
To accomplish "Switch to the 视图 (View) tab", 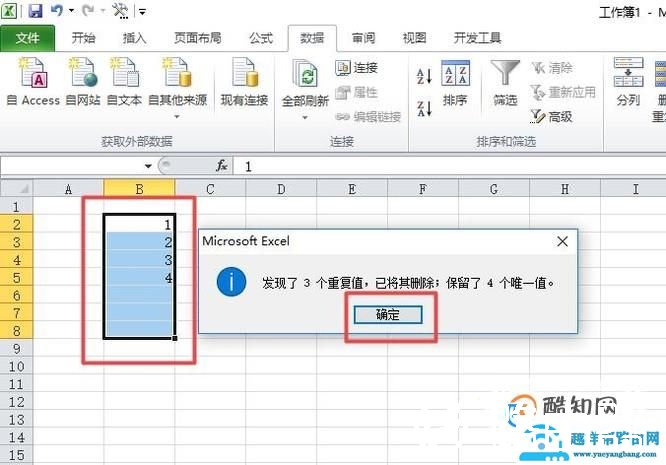I will click(x=414, y=38).
